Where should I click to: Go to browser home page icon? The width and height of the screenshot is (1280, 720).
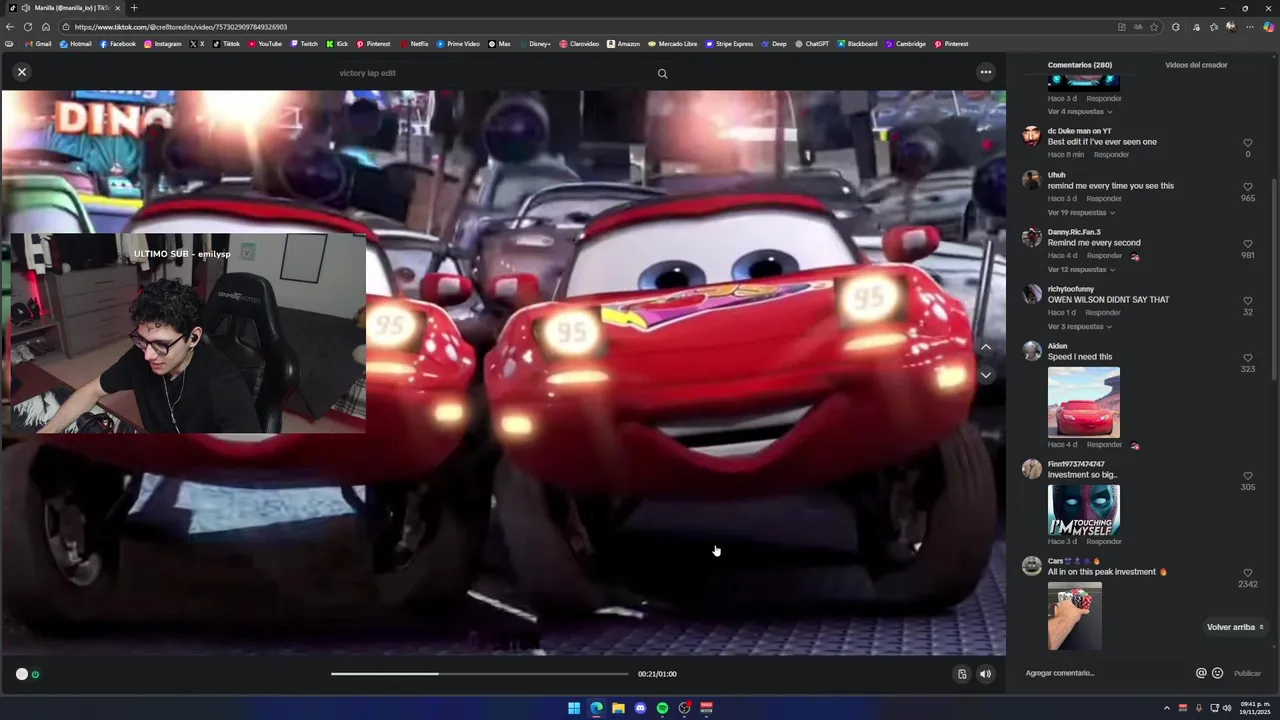(x=46, y=27)
